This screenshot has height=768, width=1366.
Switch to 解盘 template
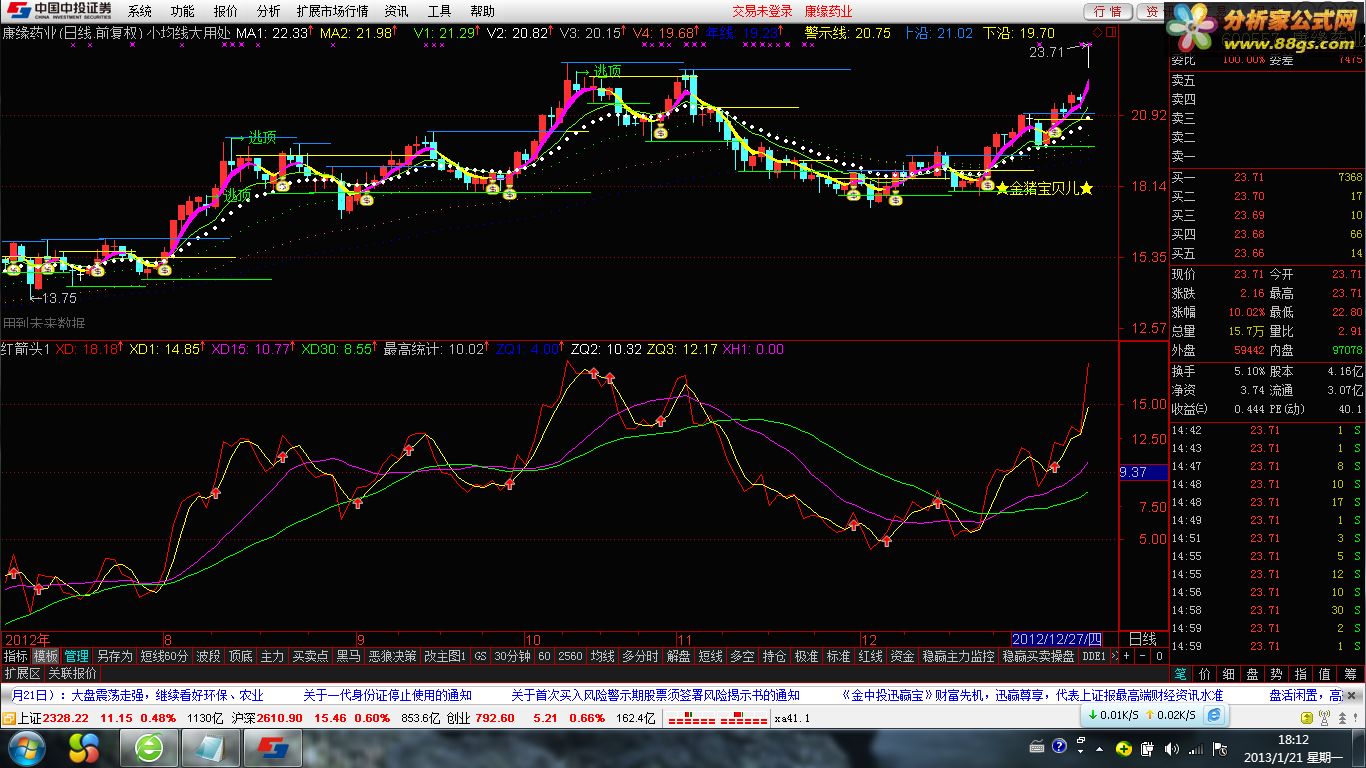[678, 656]
